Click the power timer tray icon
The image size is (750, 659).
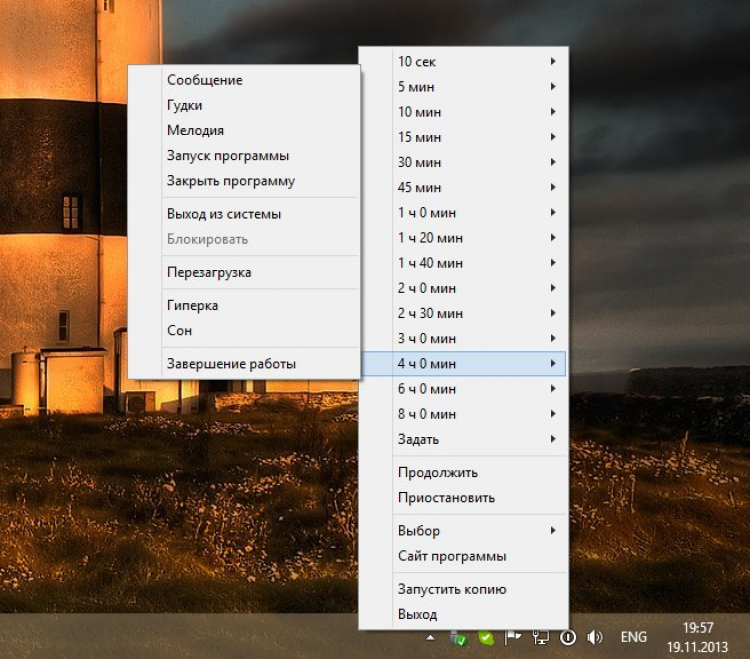click(568, 637)
